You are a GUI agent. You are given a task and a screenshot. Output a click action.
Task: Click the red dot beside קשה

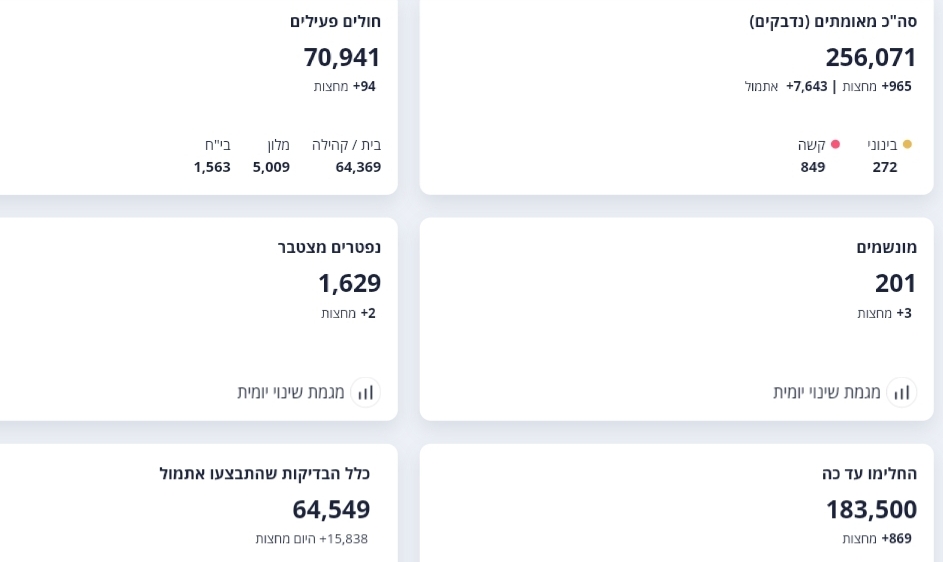(x=835, y=144)
